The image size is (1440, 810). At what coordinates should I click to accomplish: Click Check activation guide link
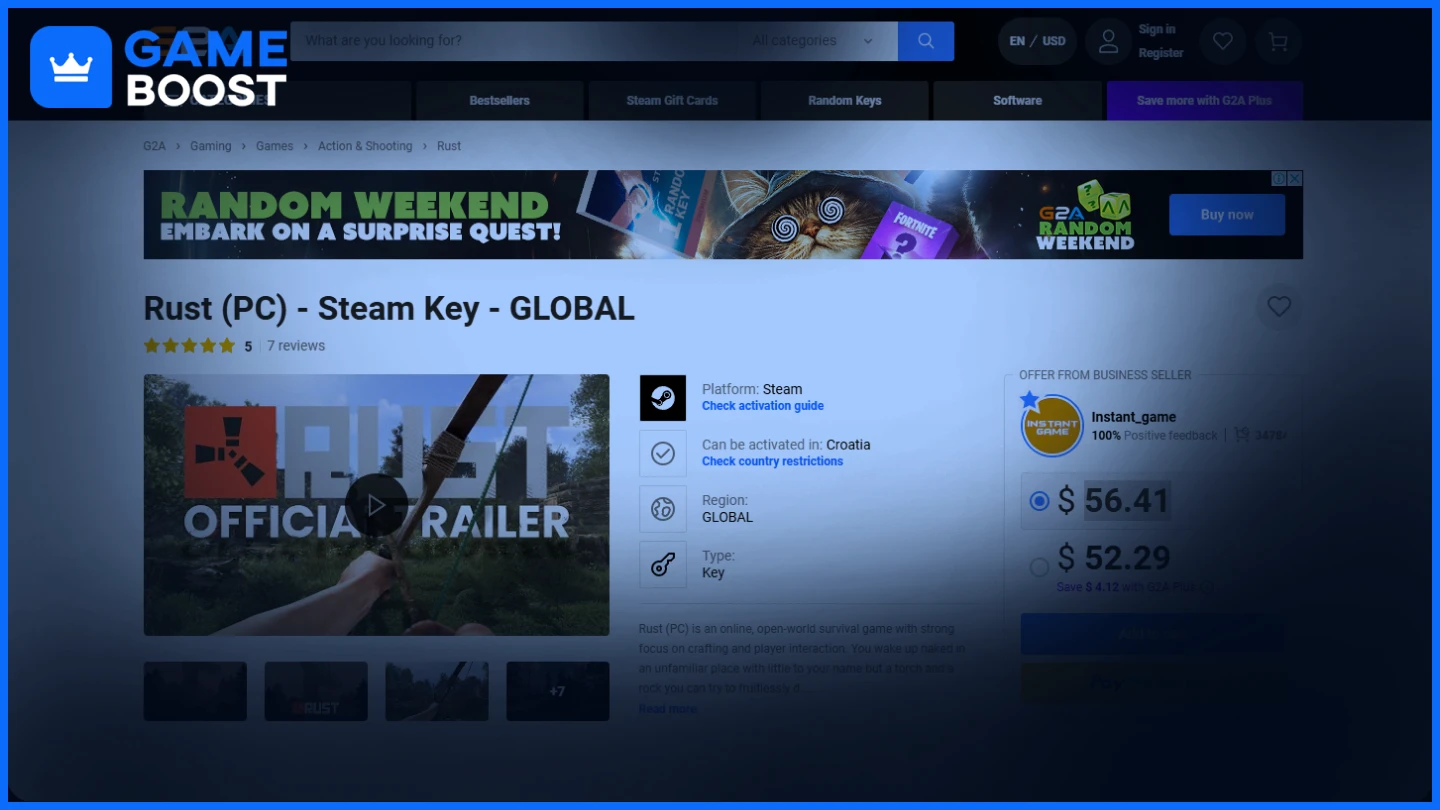click(x=763, y=406)
